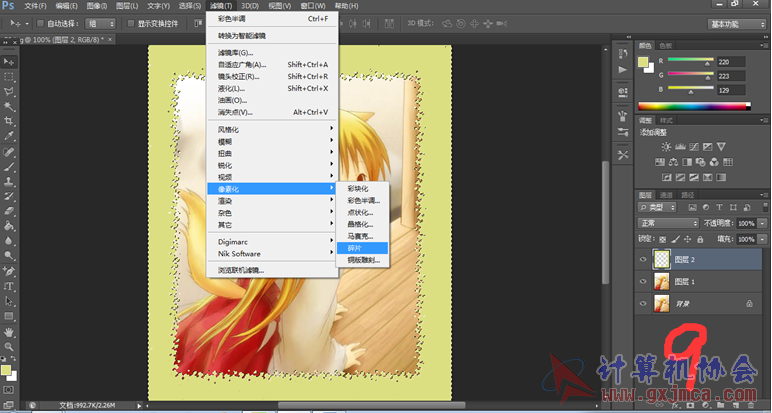This screenshot has height=413, width=772.
Task: Hide layer 图层 2 eye icon
Action: (643, 259)
